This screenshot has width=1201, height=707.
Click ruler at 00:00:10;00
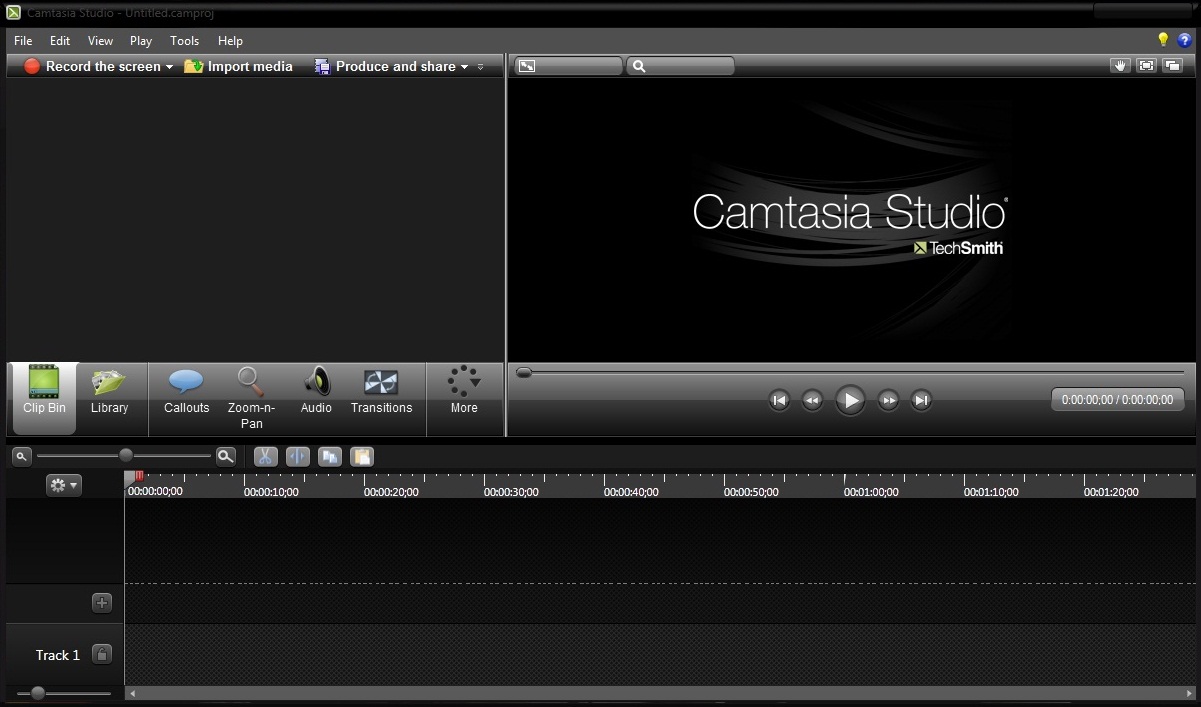(x=271, y=491)
